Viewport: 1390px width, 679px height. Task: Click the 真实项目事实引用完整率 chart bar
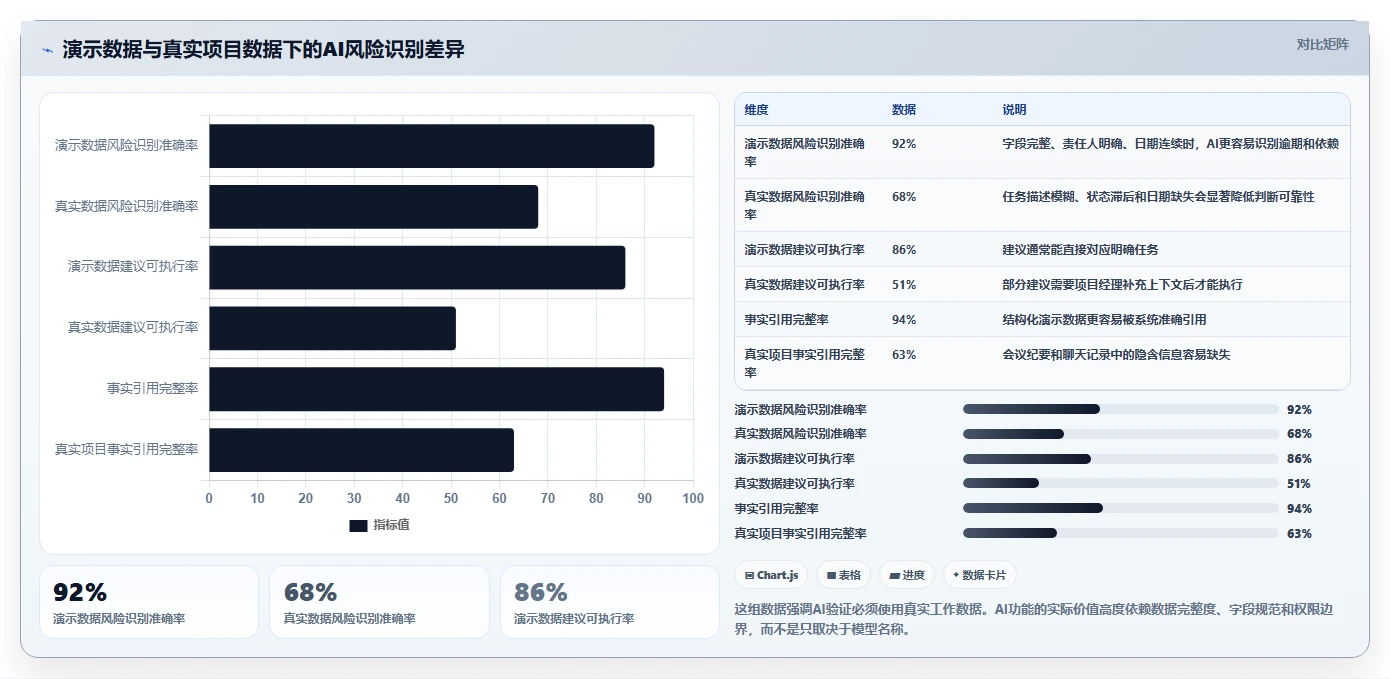(361, 450)
